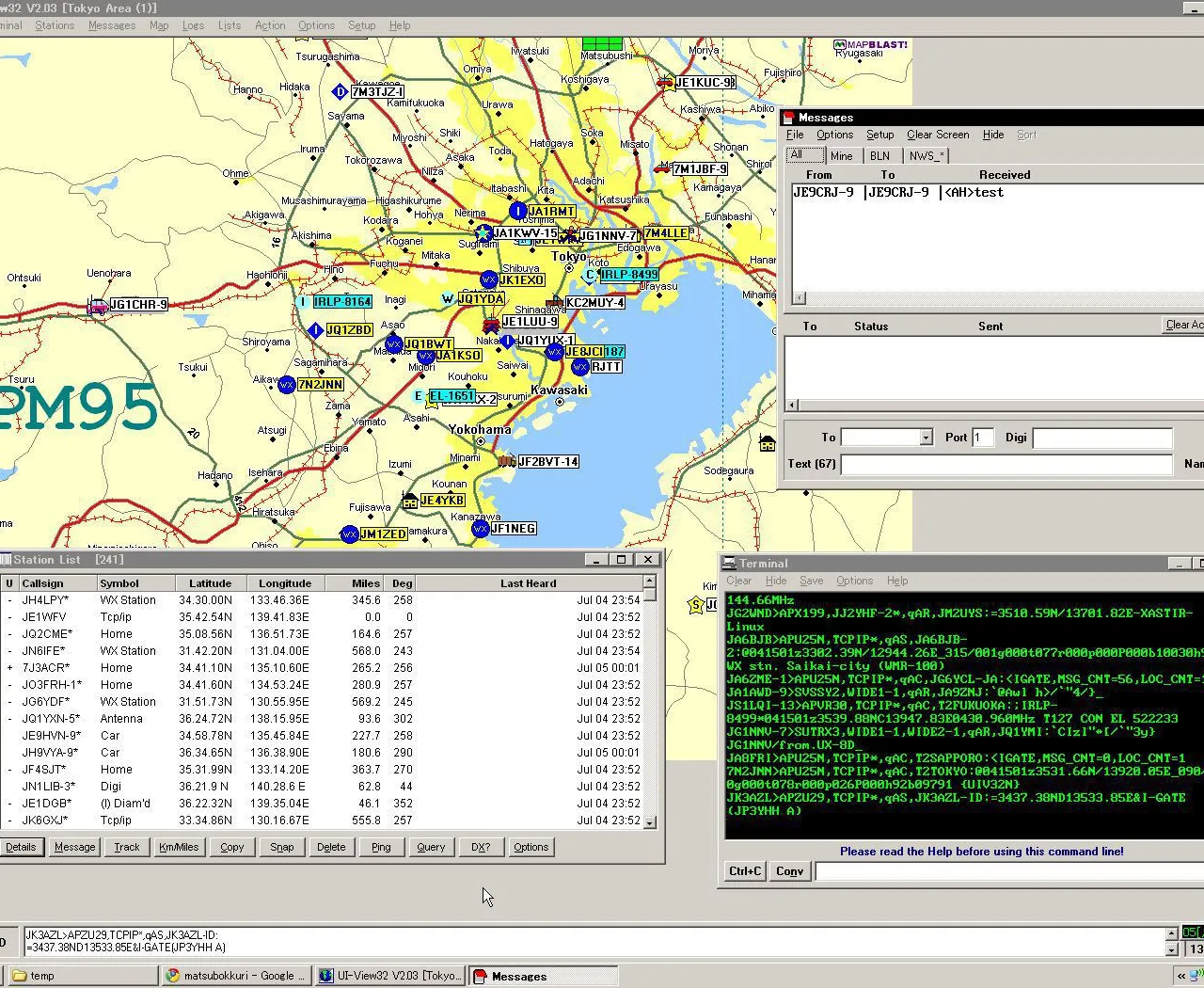This screenshot has width=1204, height=988.
Task: Select the JE8JCI WX station icon
Action: point(554,352)
